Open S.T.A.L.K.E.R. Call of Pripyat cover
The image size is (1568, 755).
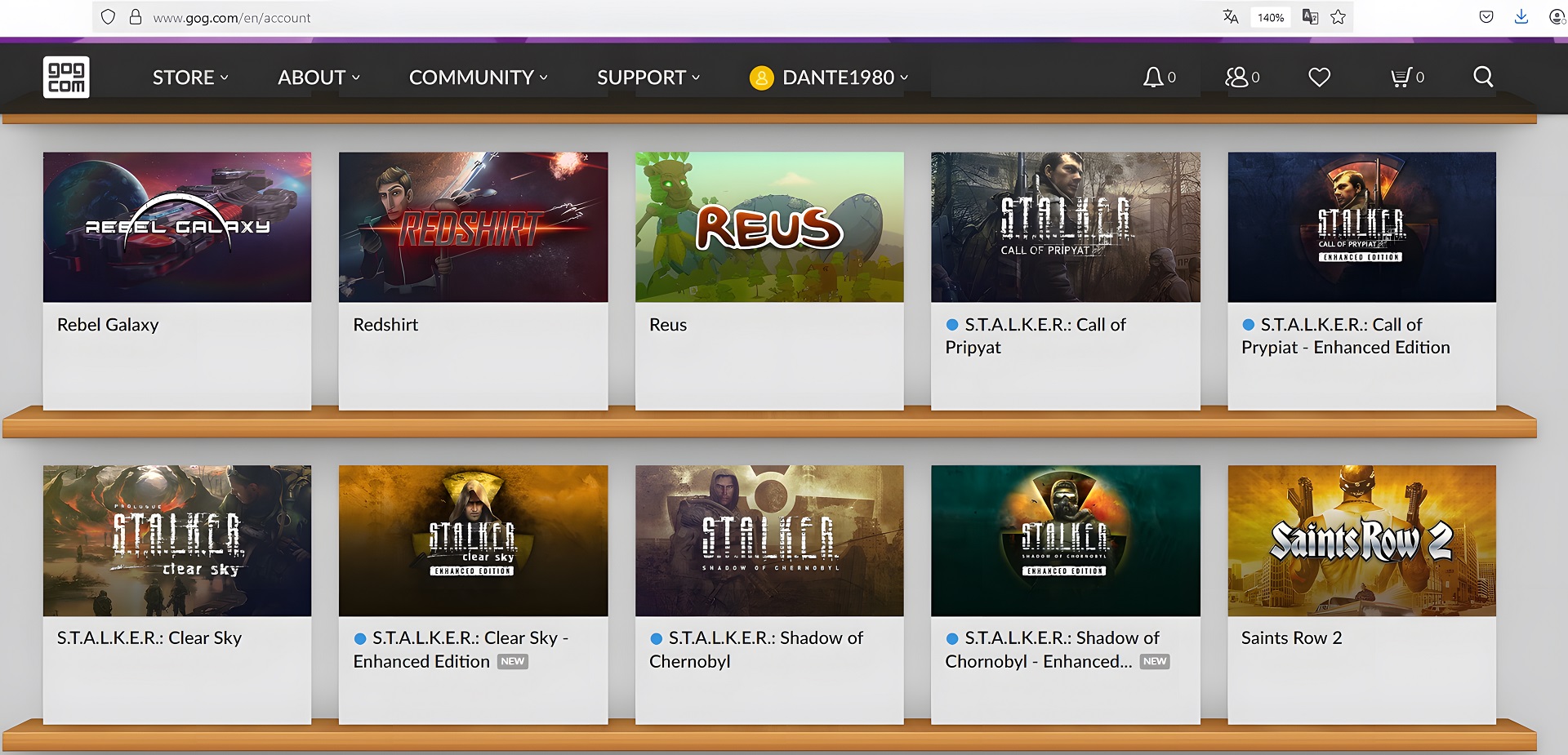pyautogui.click(x=1066, y=227)
